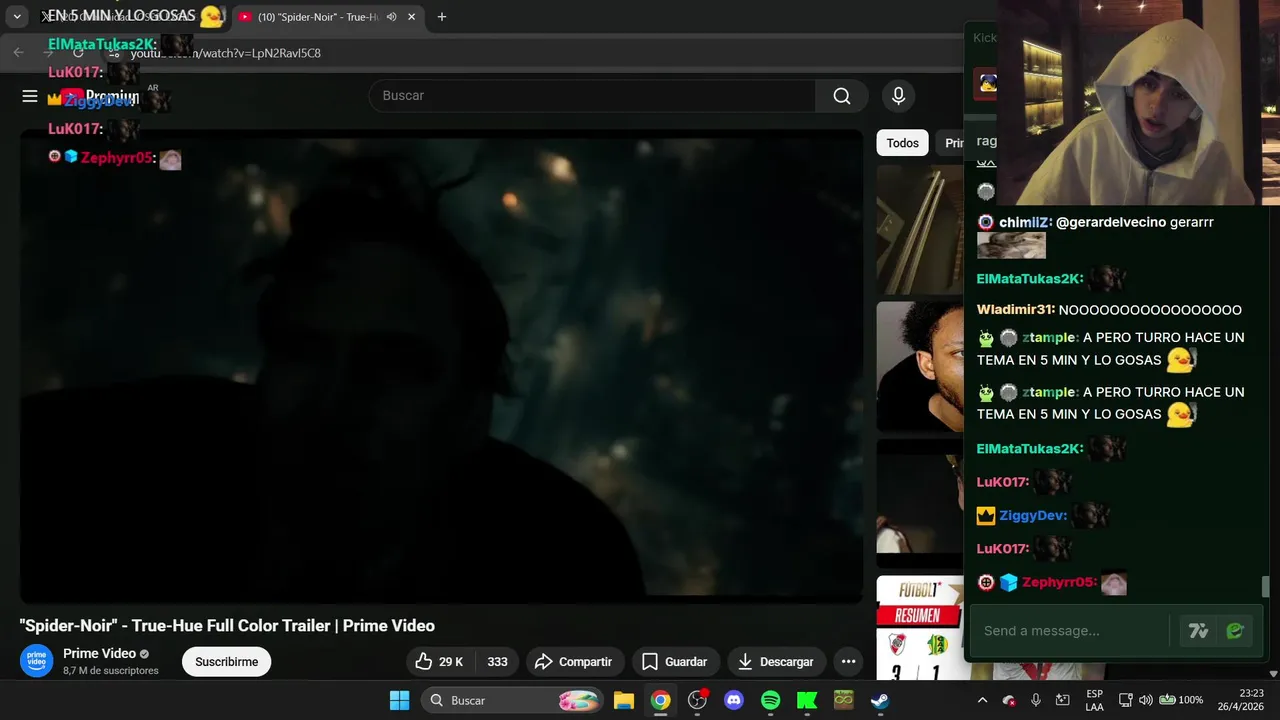Click the emote image in chimiIZ message

pyautogui.click(x=1011, y=246)
